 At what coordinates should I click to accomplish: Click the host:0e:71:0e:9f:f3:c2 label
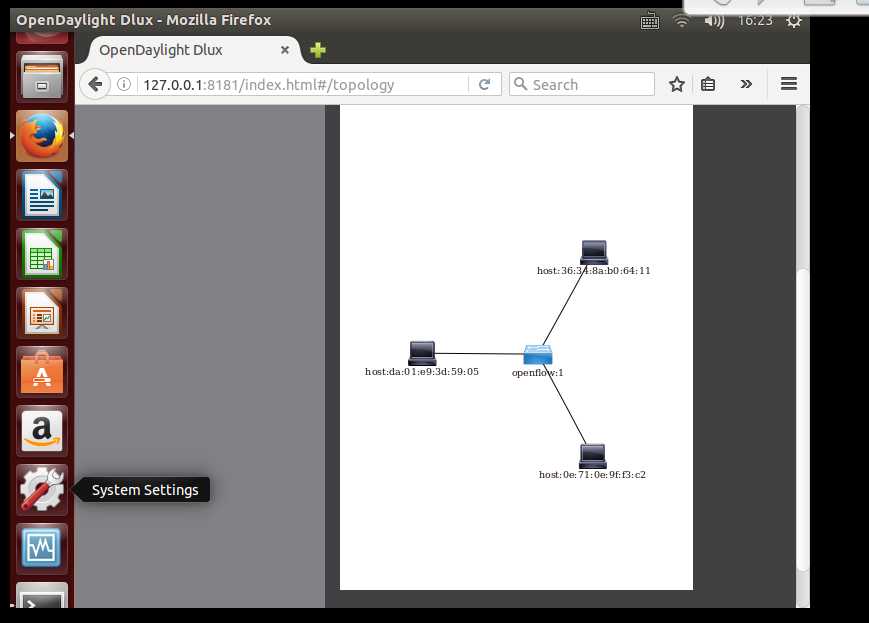click(592, 474)
